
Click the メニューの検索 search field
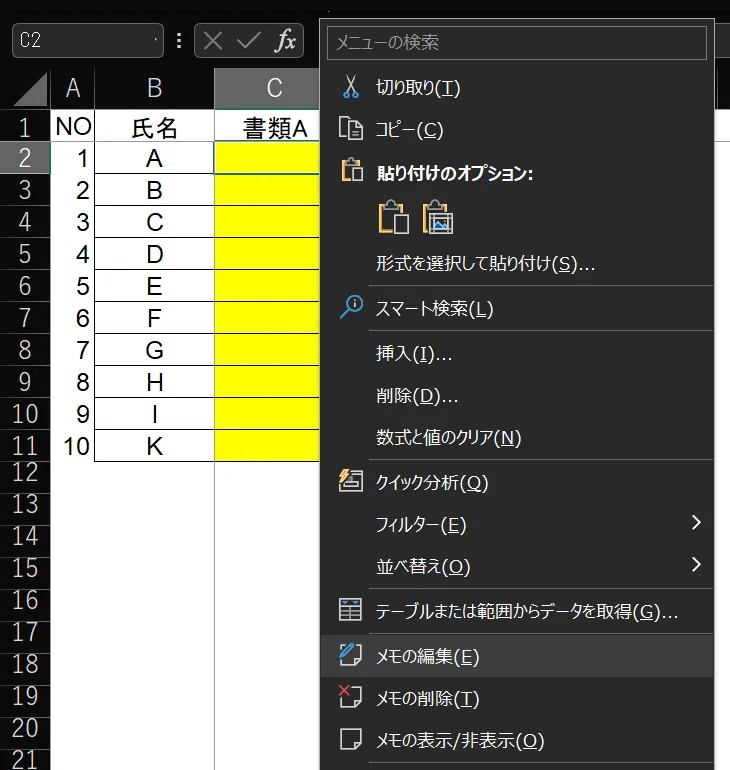coord(517,42)
